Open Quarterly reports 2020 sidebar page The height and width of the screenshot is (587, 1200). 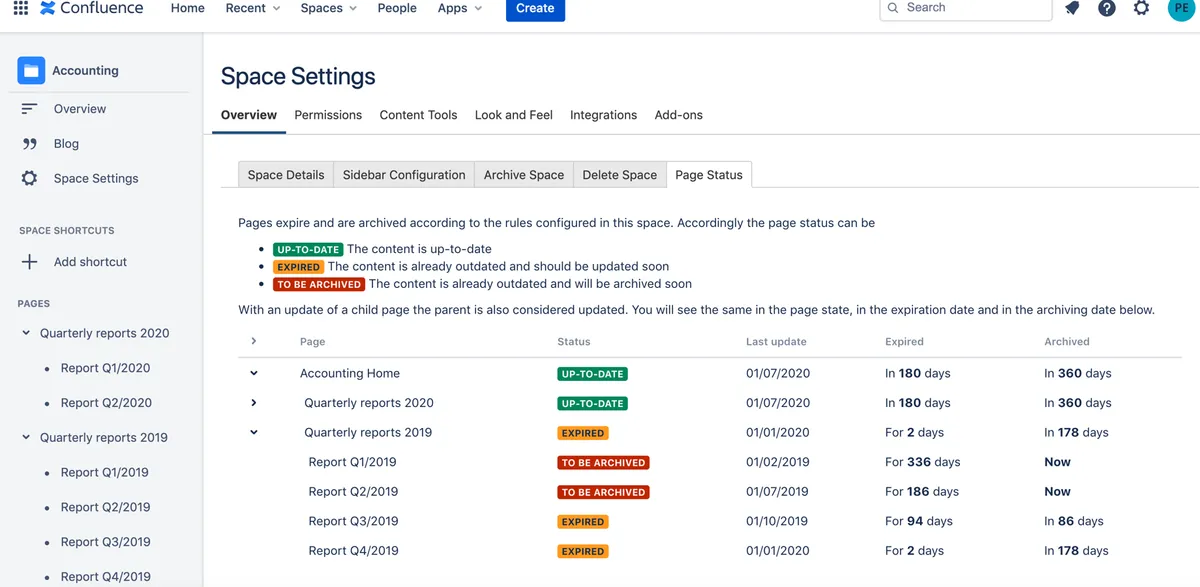(x=105, y=333)
